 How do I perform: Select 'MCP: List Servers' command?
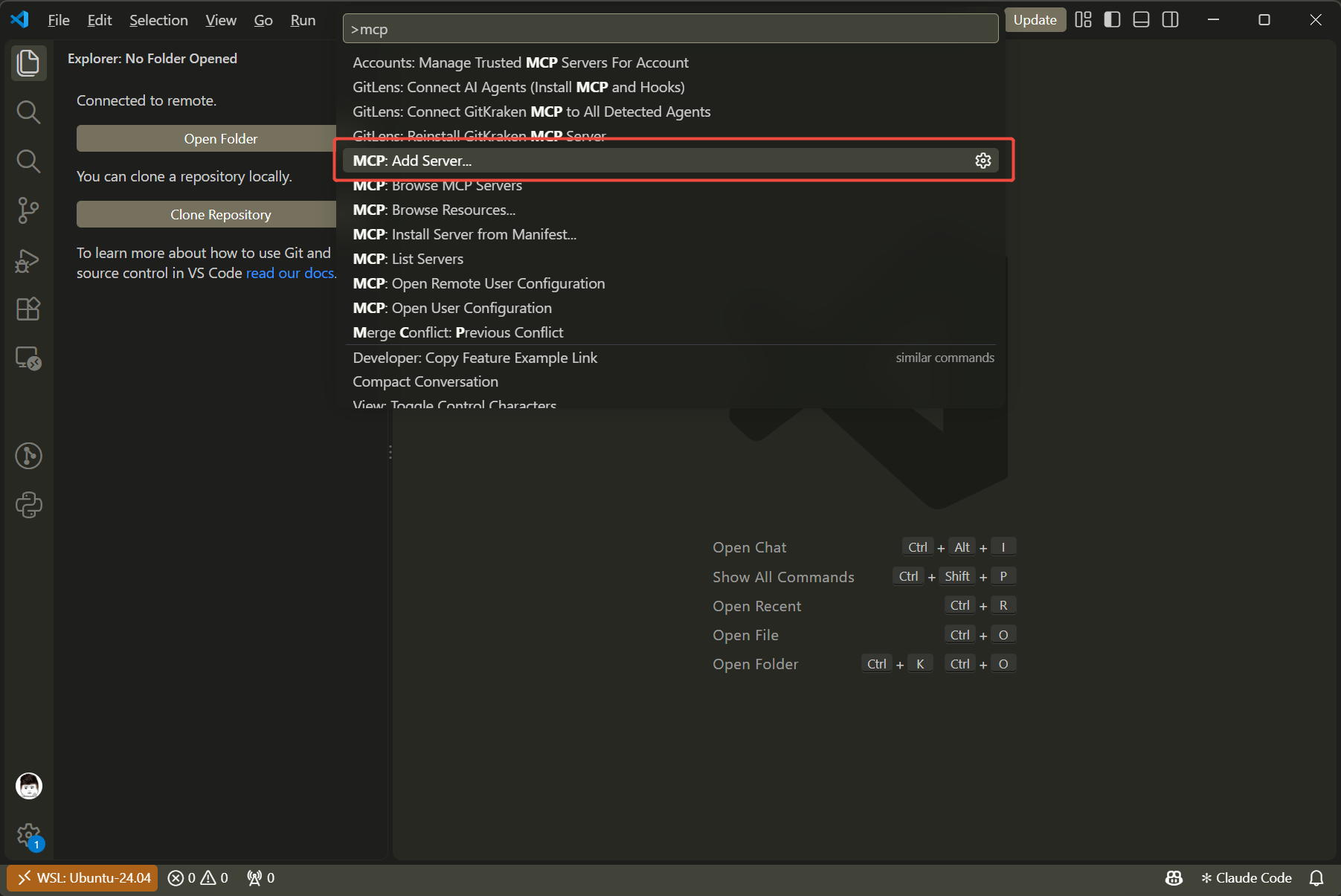pos(670,259)
